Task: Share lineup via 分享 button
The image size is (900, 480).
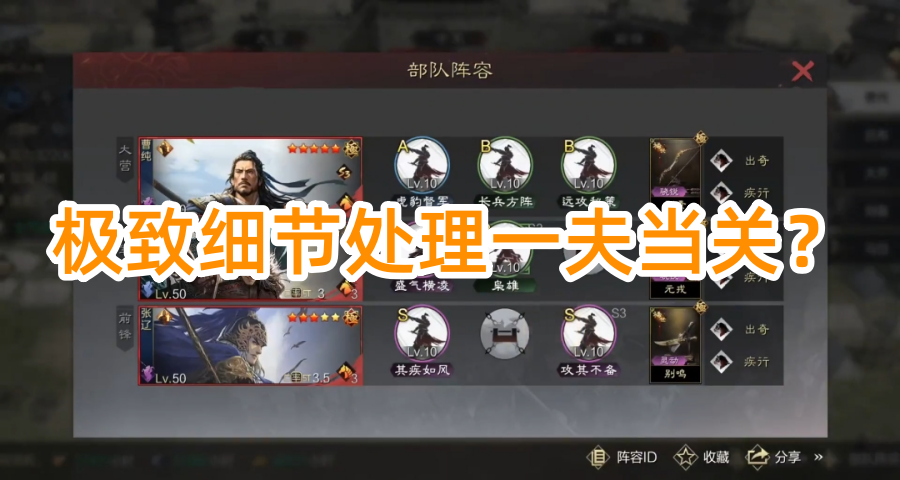Action: click(773, 457)
